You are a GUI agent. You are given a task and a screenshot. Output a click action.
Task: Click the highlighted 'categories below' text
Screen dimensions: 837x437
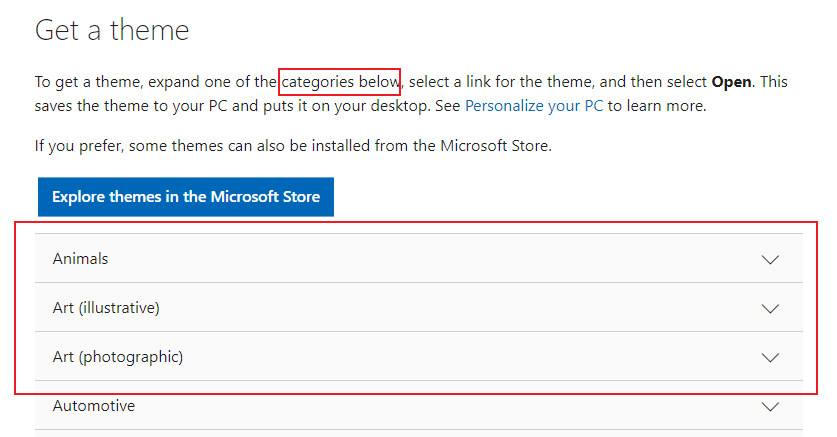(340, 81)
